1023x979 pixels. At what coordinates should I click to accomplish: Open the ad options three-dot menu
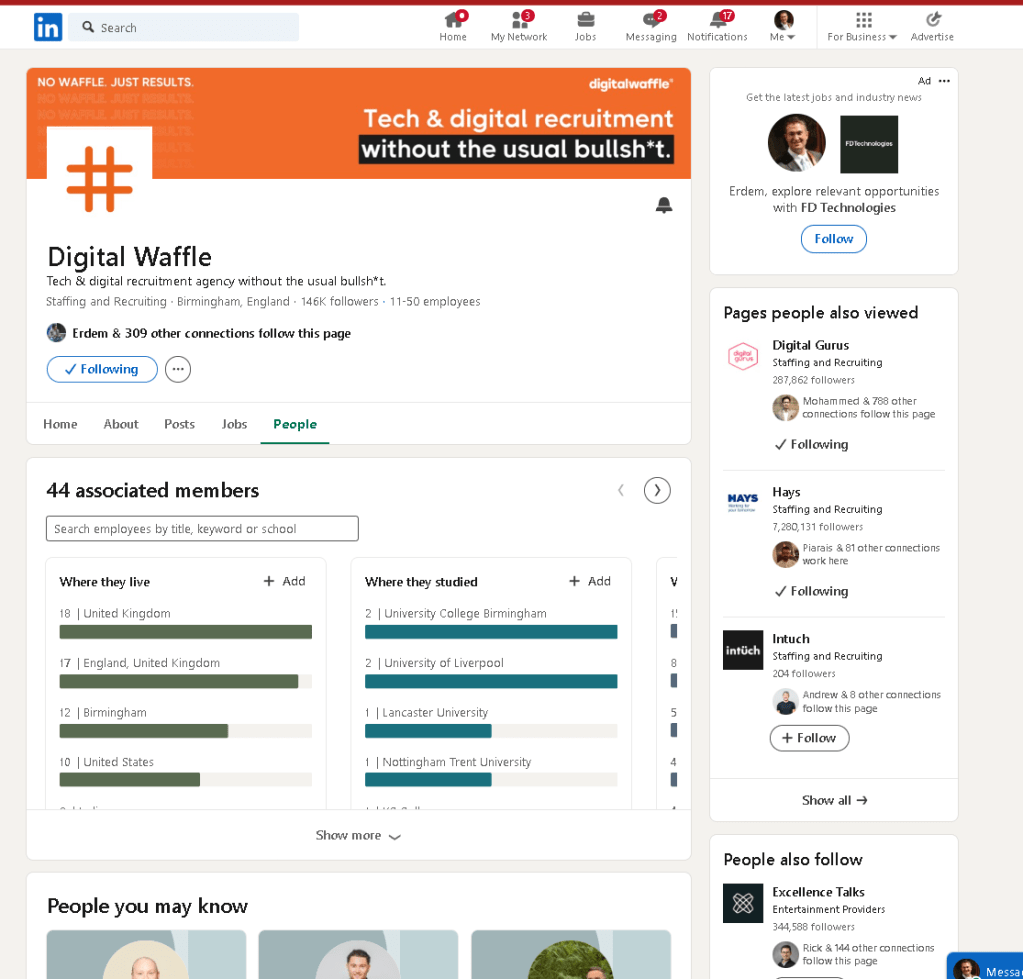click(x=944, y=81)
